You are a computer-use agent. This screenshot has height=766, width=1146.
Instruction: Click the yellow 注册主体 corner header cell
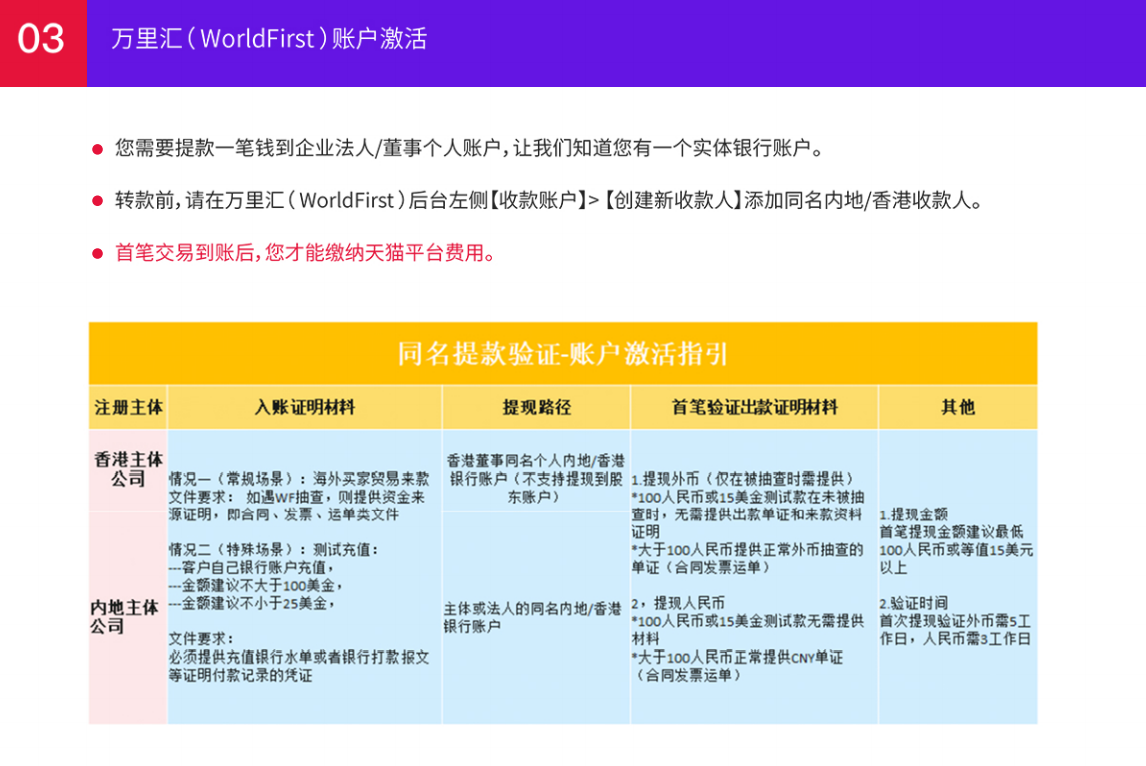[x=128, y=406]
